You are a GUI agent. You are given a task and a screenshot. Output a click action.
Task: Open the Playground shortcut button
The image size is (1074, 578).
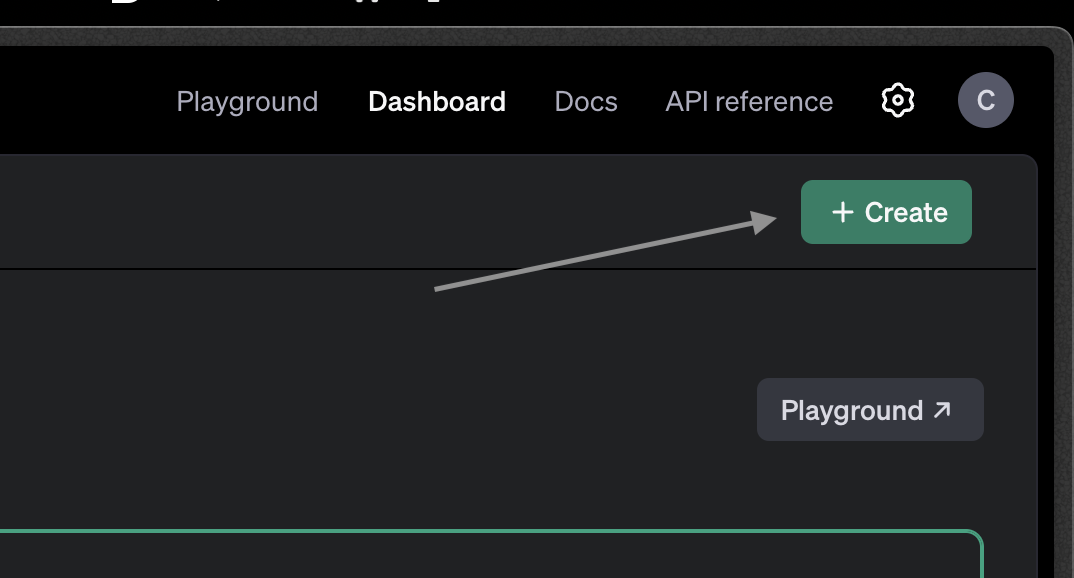tap(870, 410)
